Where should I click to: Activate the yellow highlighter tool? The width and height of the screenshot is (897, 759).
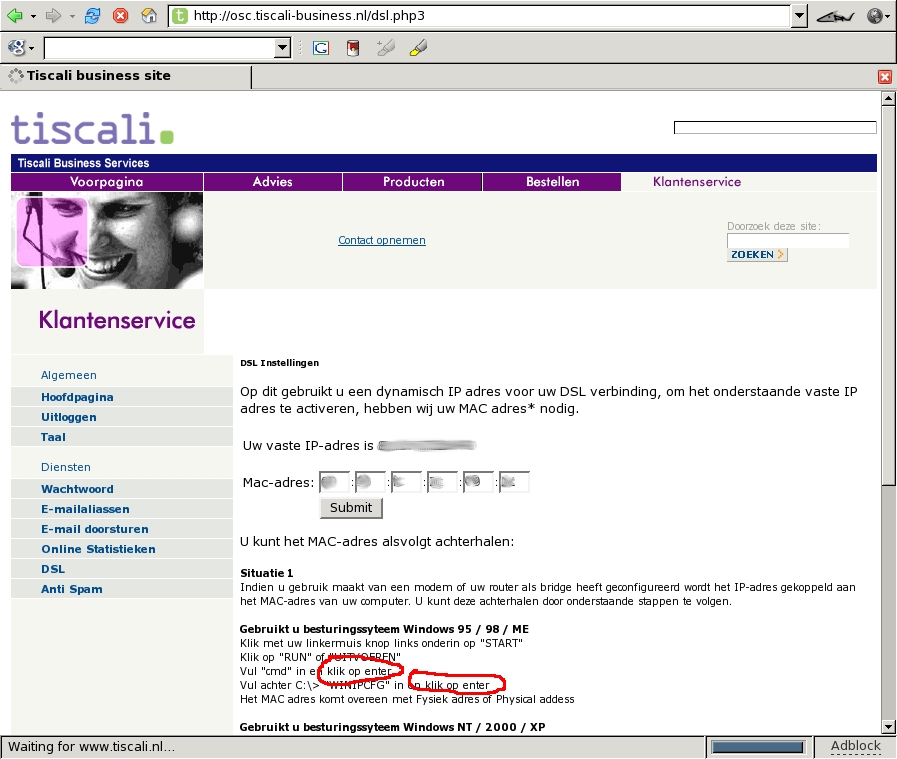point(418,48)
